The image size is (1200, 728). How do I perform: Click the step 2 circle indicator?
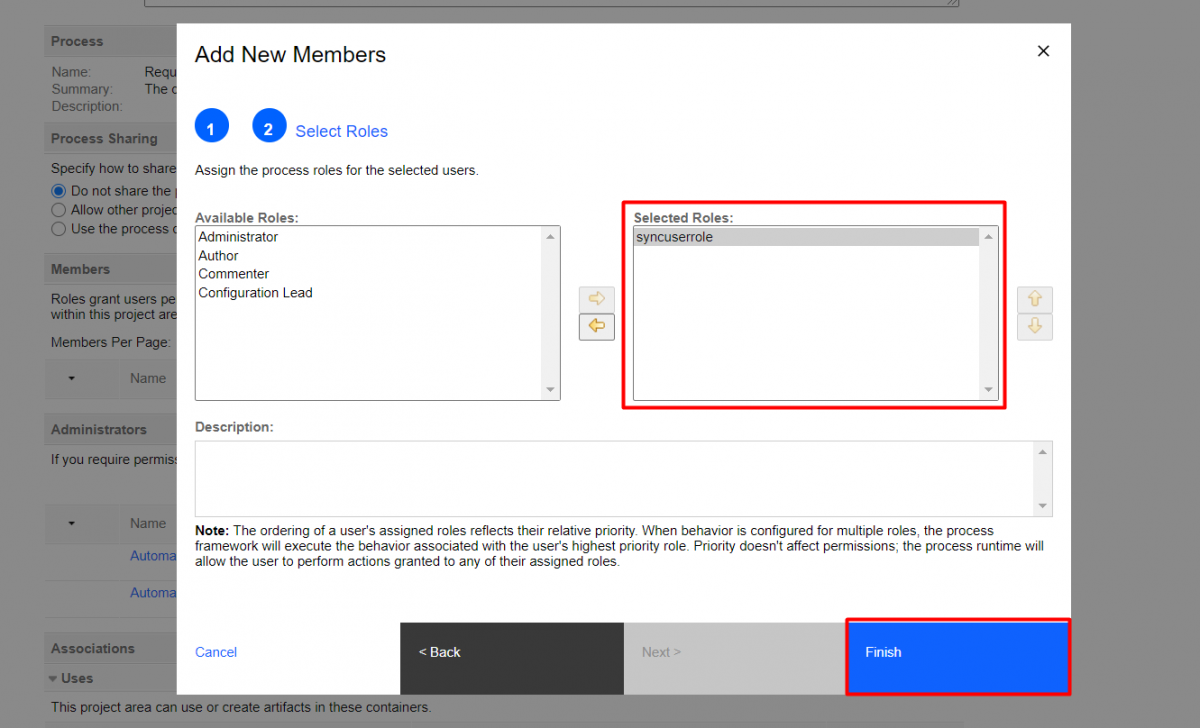pos(269,128)
